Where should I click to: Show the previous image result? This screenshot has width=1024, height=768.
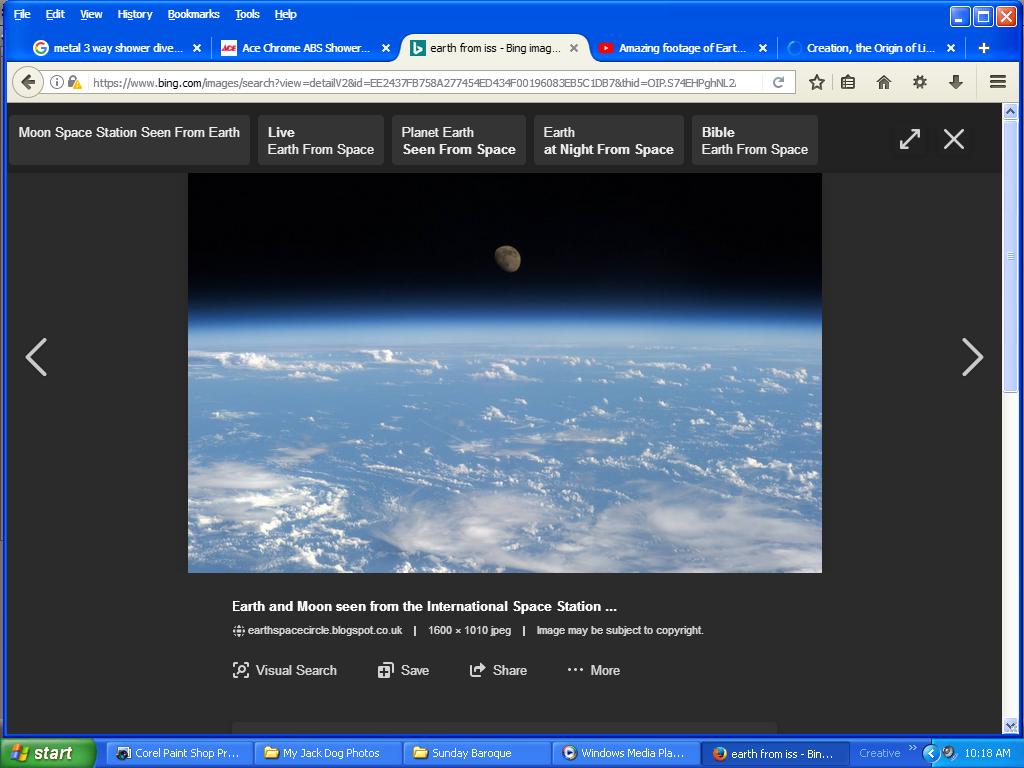point(36,357)
